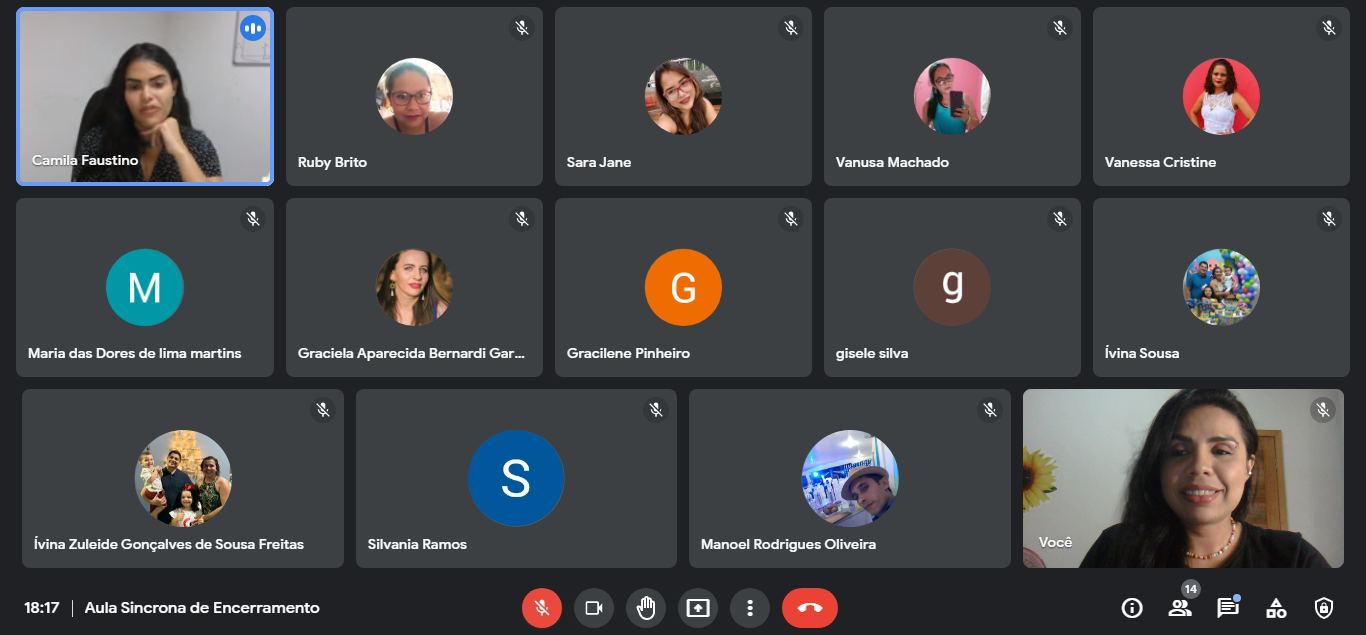Screen dimensions: 1366x635
Task: Click muted mic icon on Ruby Brito tile
Action: tap(521, 28)
